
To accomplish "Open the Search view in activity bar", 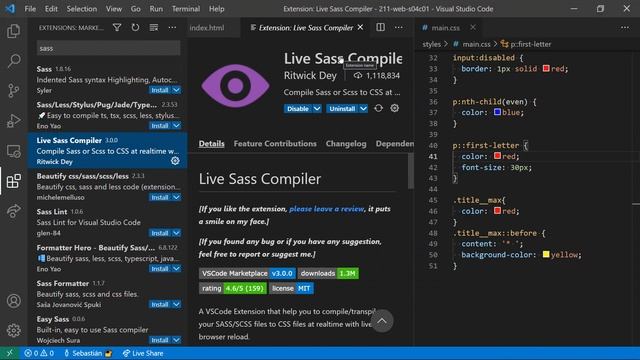I will (x=13, y=61).
